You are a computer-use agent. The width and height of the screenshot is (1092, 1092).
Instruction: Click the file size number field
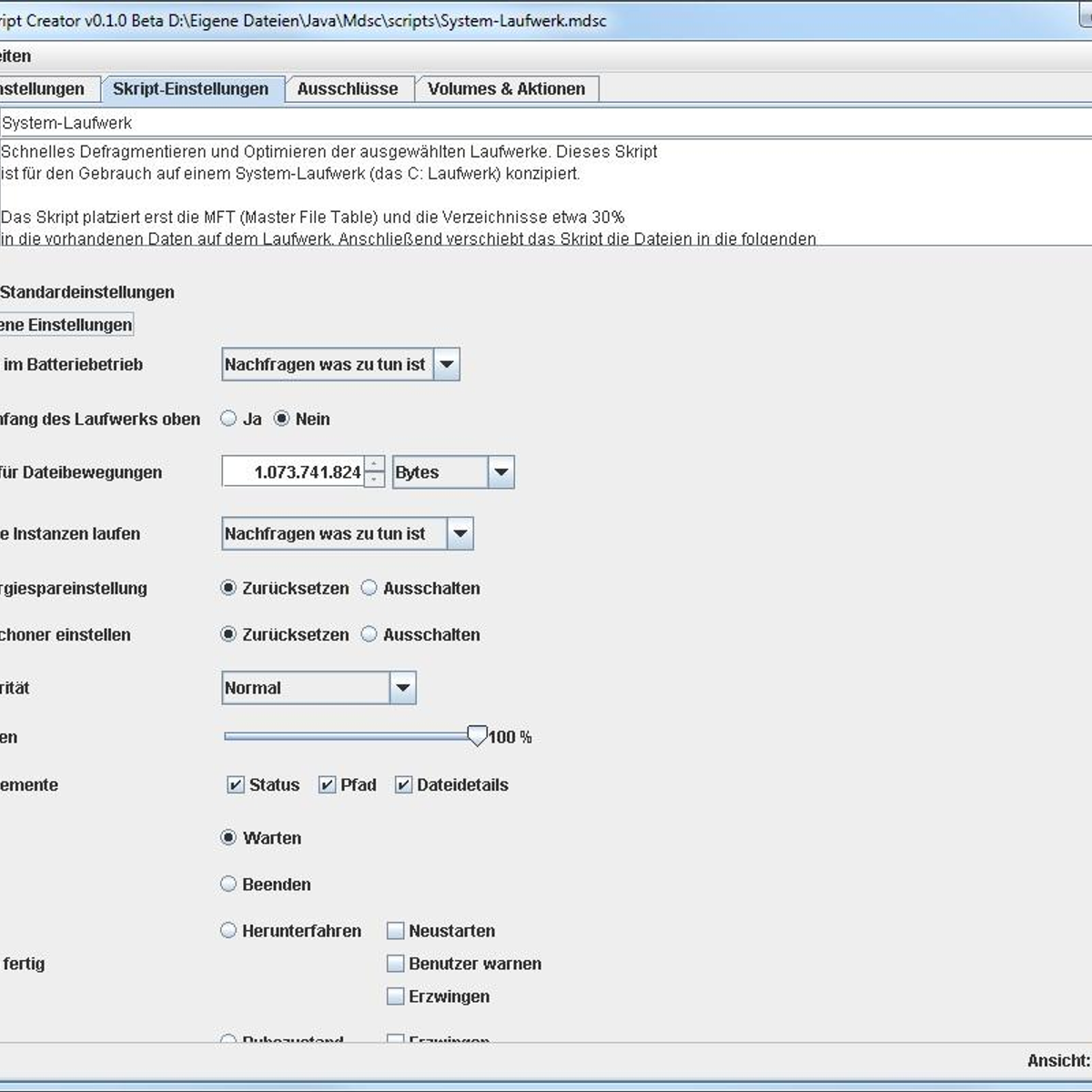pos(293,472)
